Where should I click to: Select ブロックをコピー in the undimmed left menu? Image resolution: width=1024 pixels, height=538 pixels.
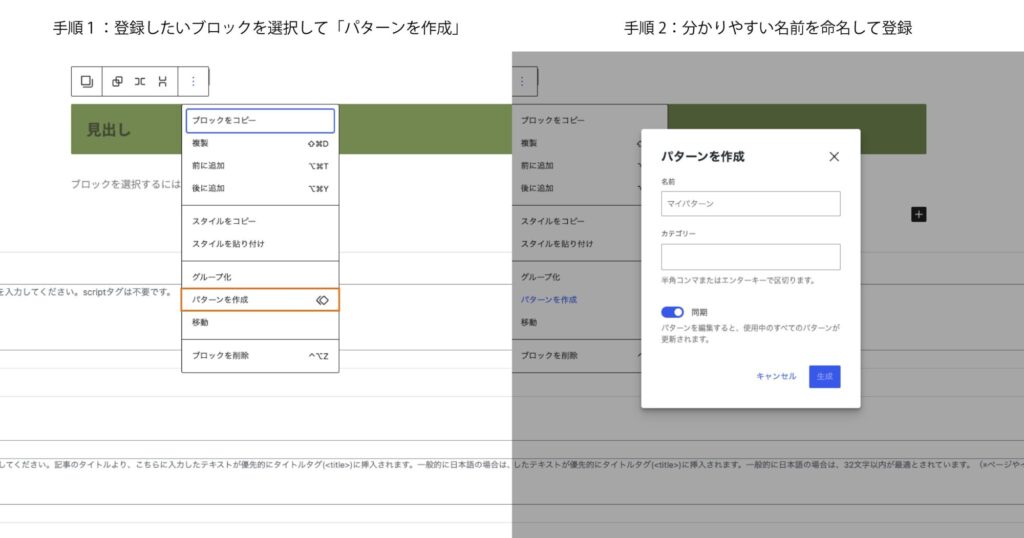click(260, 120)
